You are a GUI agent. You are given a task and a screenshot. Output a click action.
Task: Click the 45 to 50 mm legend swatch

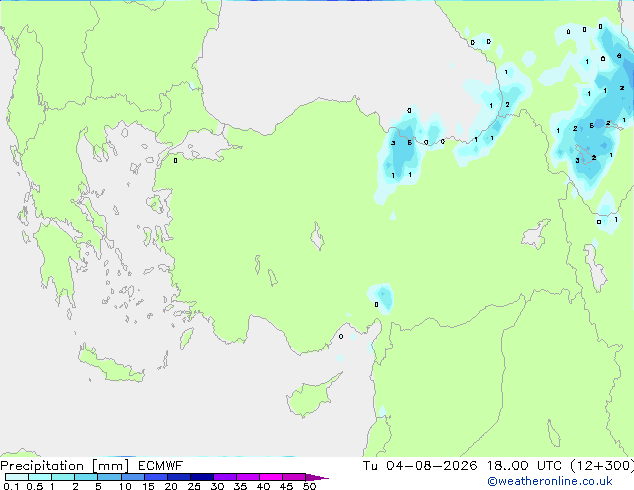point(294,477)
